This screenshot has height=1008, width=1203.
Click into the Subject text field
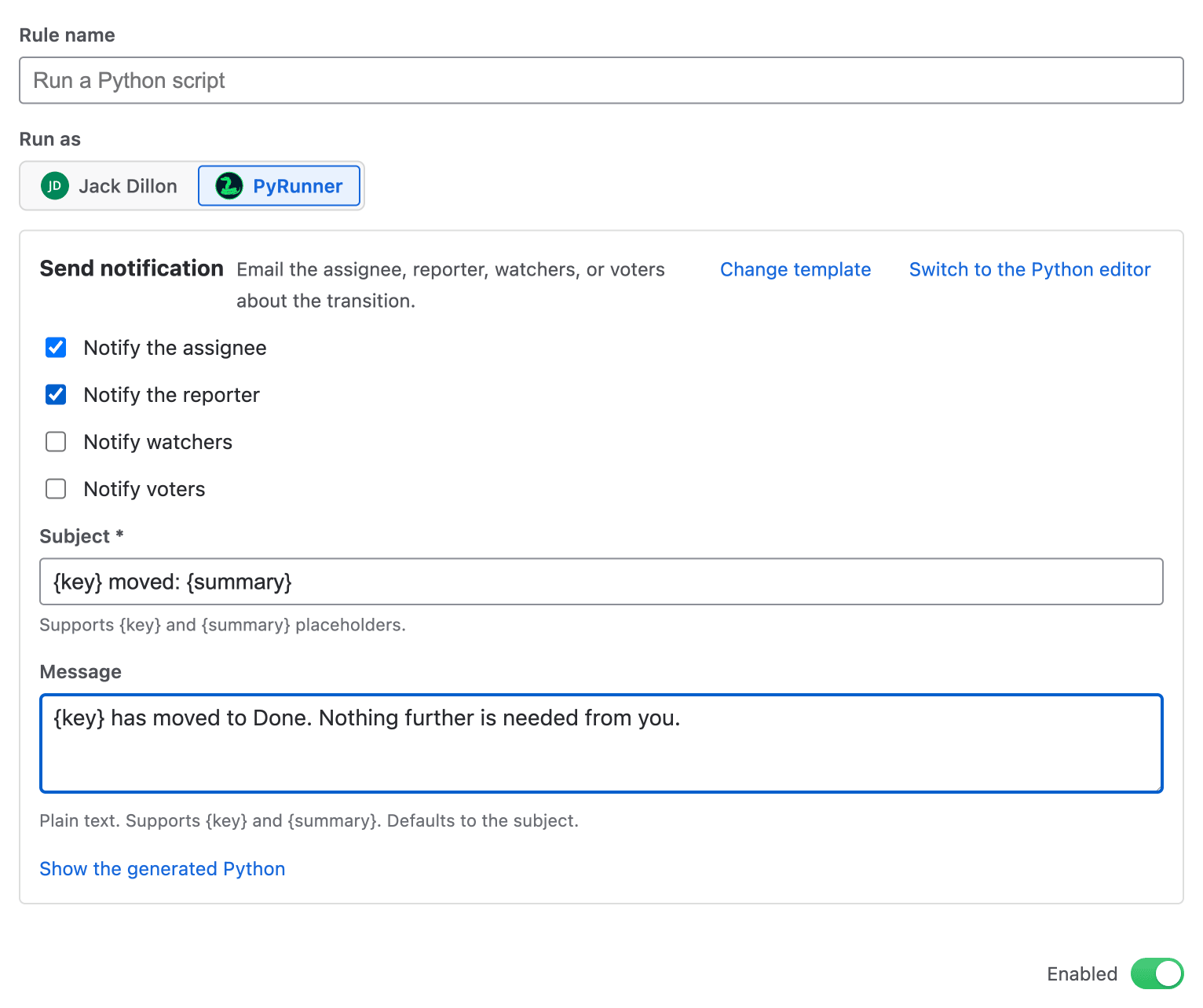(601, 582)
